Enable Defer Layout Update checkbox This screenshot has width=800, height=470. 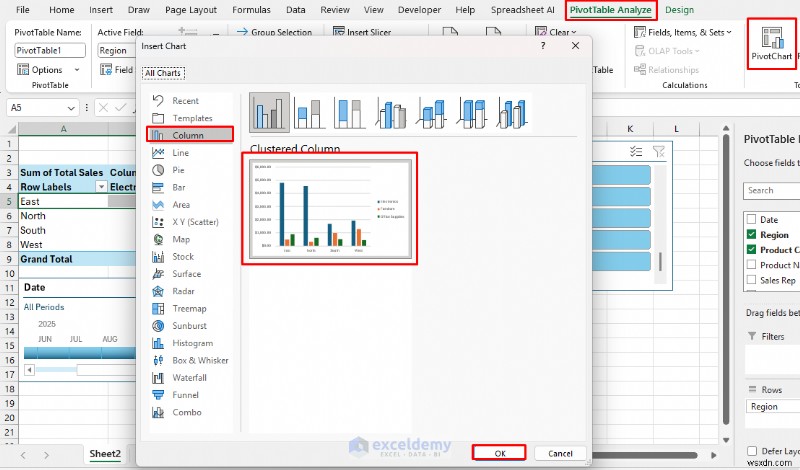click(752, 451)
